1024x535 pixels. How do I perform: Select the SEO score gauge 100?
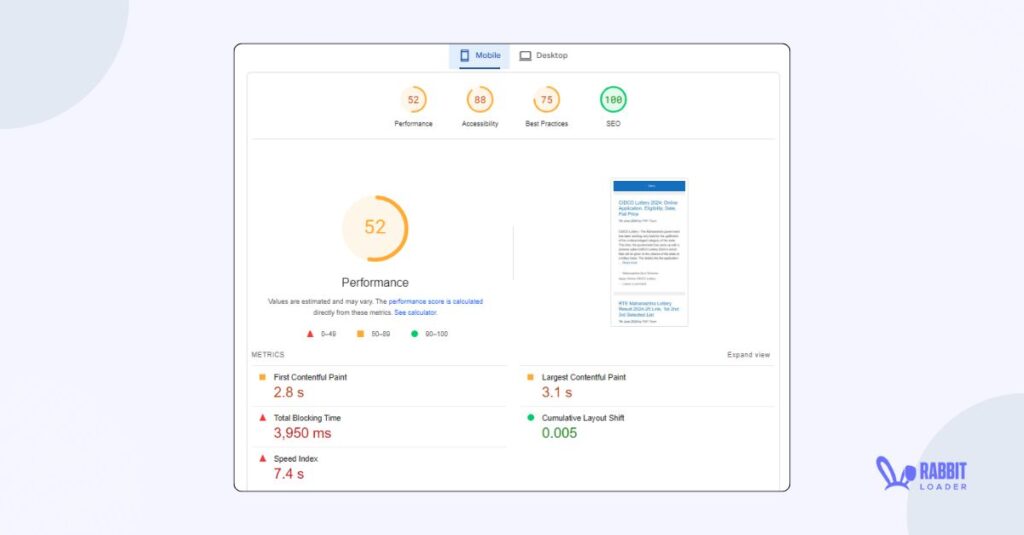tap(613, 100)
